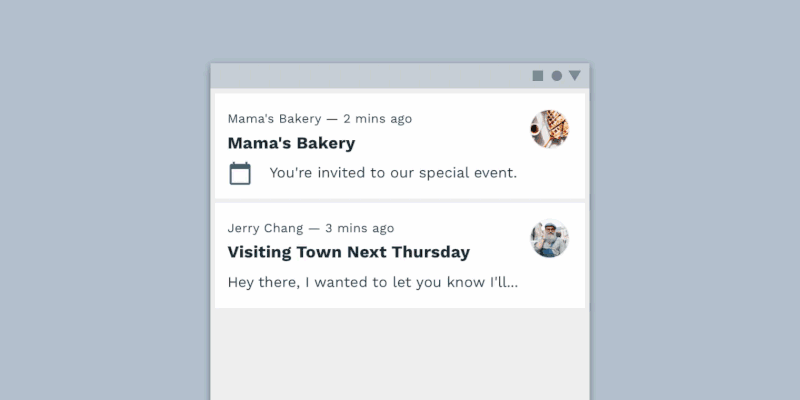Expand truncated ellipsis in Jerry's message

pyautogui.click(x=510, y=284)
